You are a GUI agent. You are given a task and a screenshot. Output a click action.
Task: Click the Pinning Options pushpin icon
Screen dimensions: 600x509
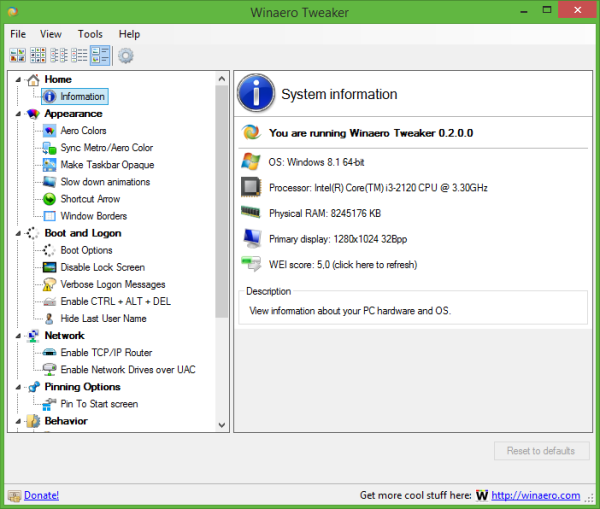[x=34, y=387]
